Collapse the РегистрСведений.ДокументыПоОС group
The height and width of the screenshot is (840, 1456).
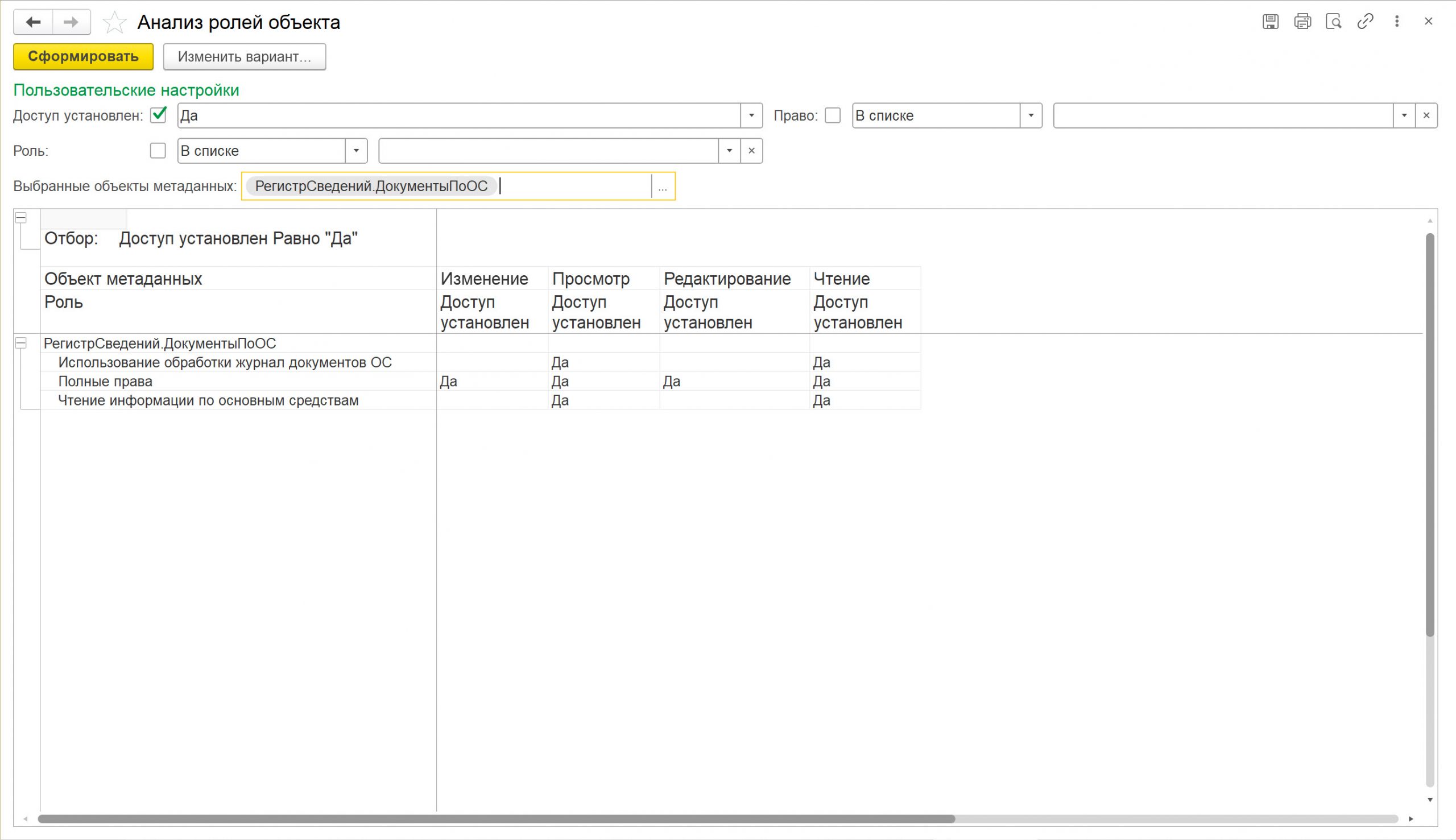click(x=21, y=344)
